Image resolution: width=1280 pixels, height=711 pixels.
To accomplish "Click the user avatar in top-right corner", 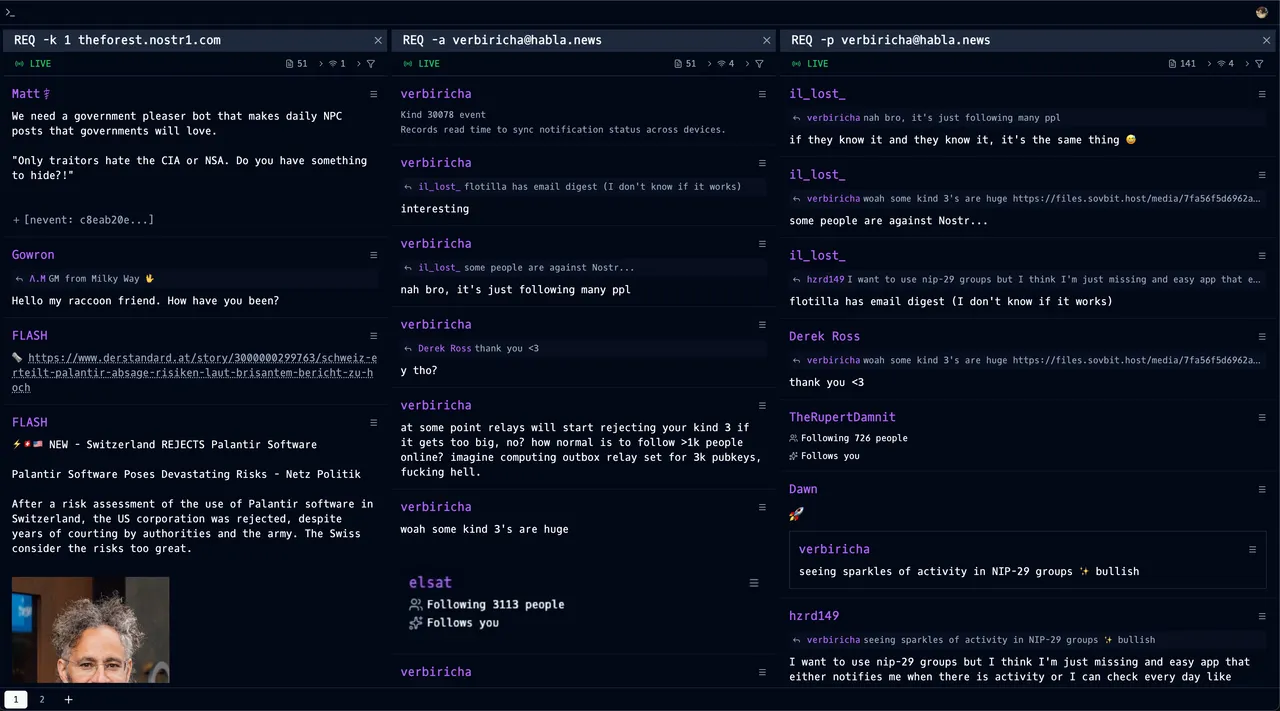I will pyautogui.click(x=1262, y=12).
